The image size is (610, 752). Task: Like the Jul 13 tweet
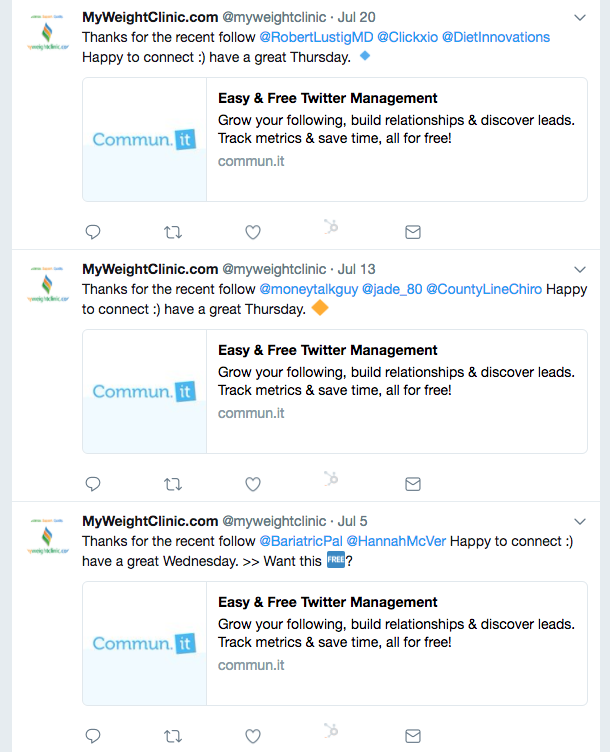point(253,484)
